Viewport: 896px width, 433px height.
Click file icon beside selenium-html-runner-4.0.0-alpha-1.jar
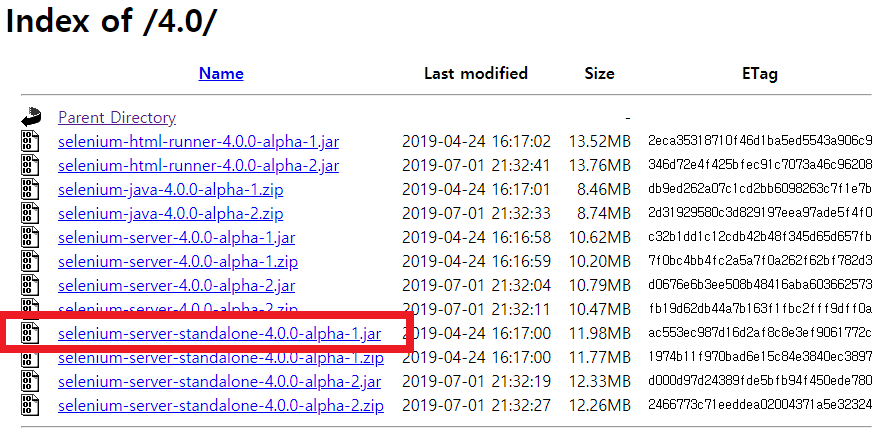pyautogui.click(x=30, y=141)
